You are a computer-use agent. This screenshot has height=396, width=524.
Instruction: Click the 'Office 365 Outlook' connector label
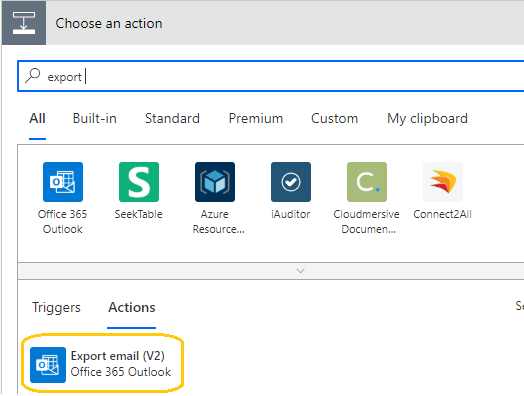pos(62,222)
